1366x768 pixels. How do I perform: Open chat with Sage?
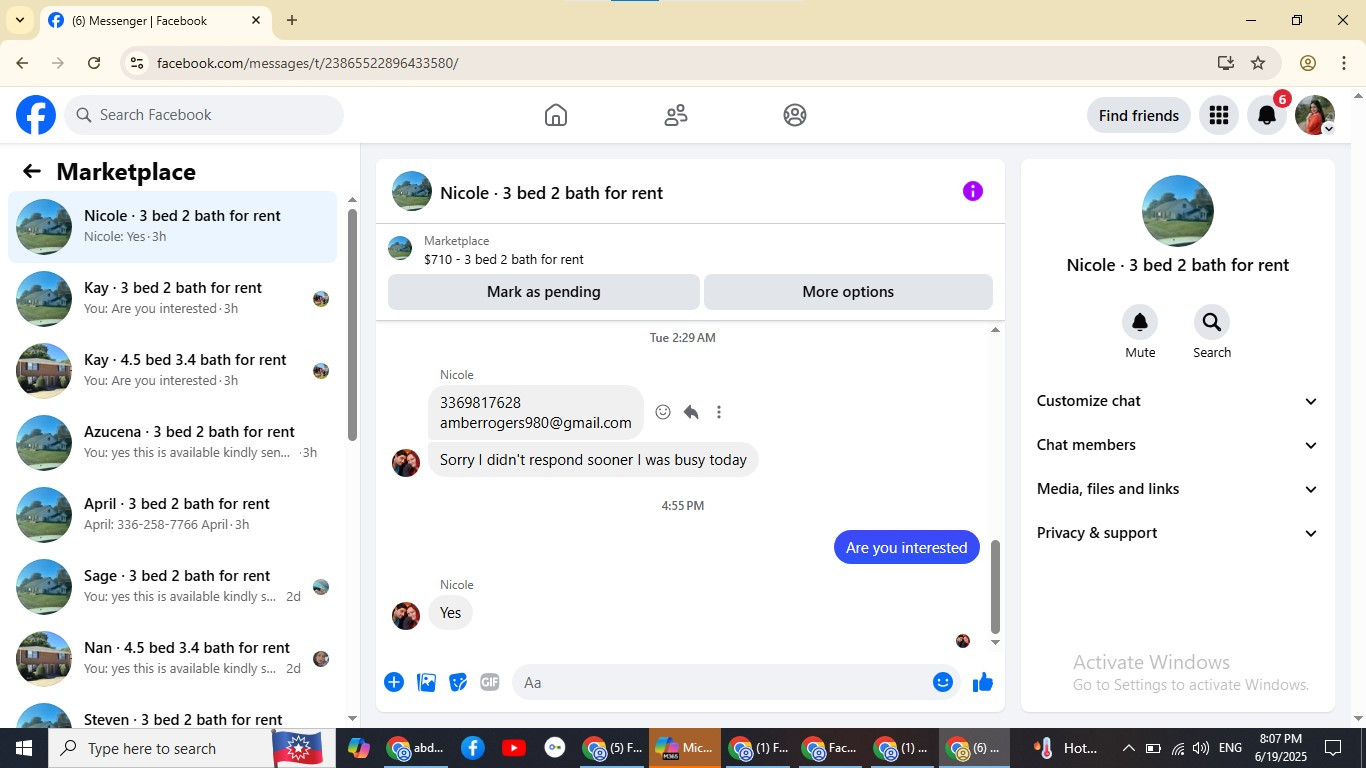pos(172,587)
